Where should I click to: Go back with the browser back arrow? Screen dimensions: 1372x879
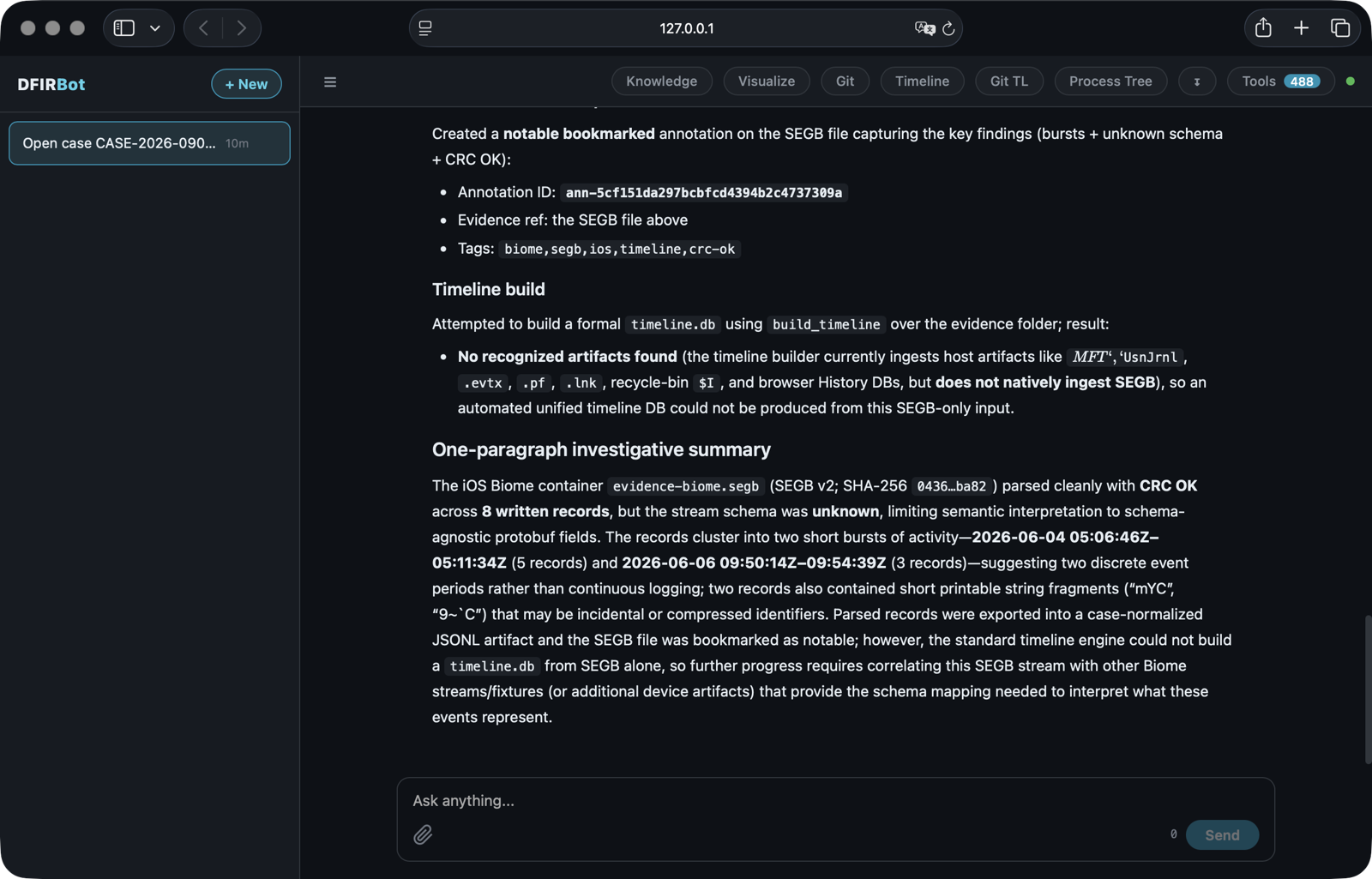(204, 28)
